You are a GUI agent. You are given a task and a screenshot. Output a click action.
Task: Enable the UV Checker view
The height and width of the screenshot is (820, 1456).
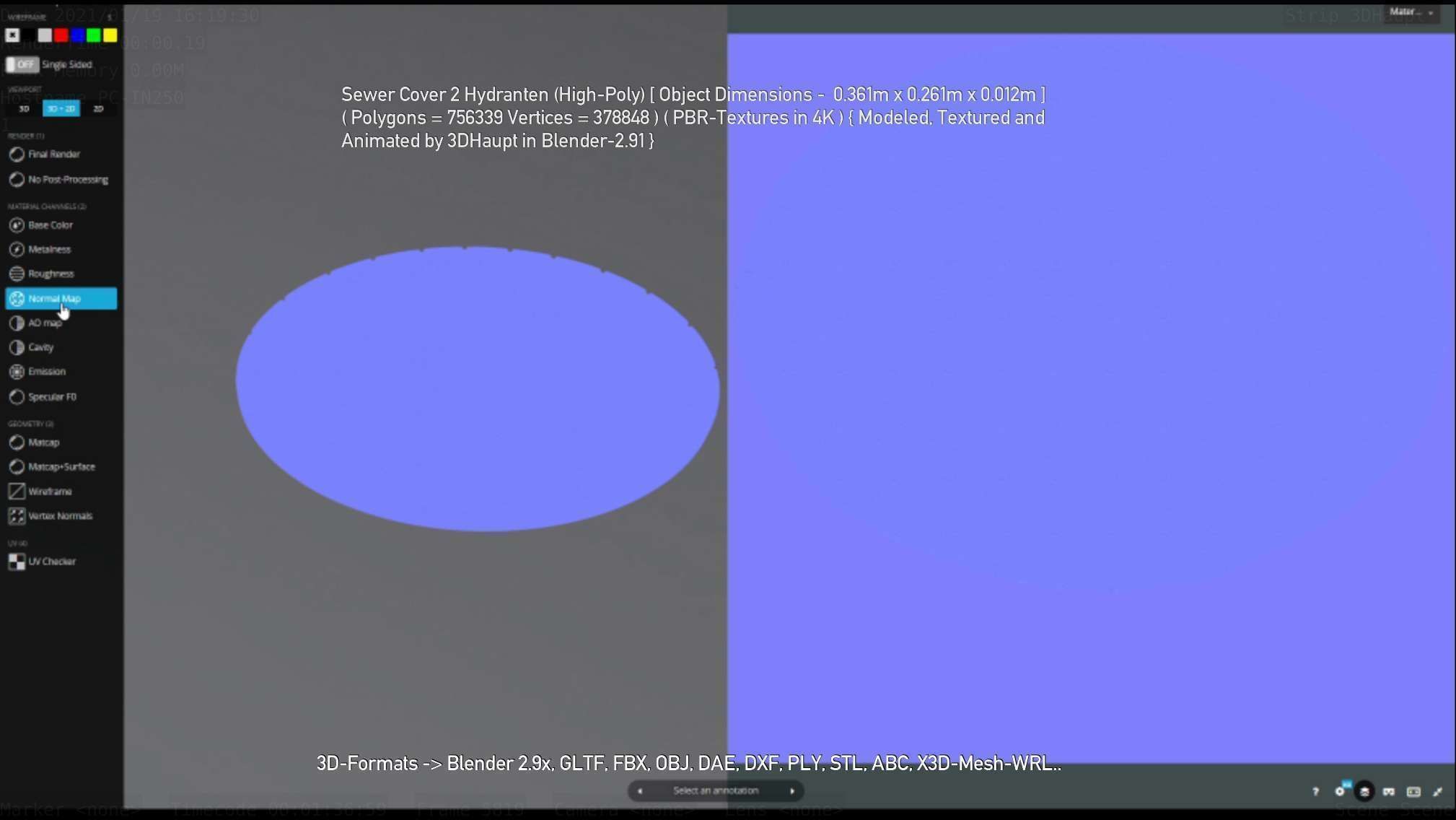point(51,562)
